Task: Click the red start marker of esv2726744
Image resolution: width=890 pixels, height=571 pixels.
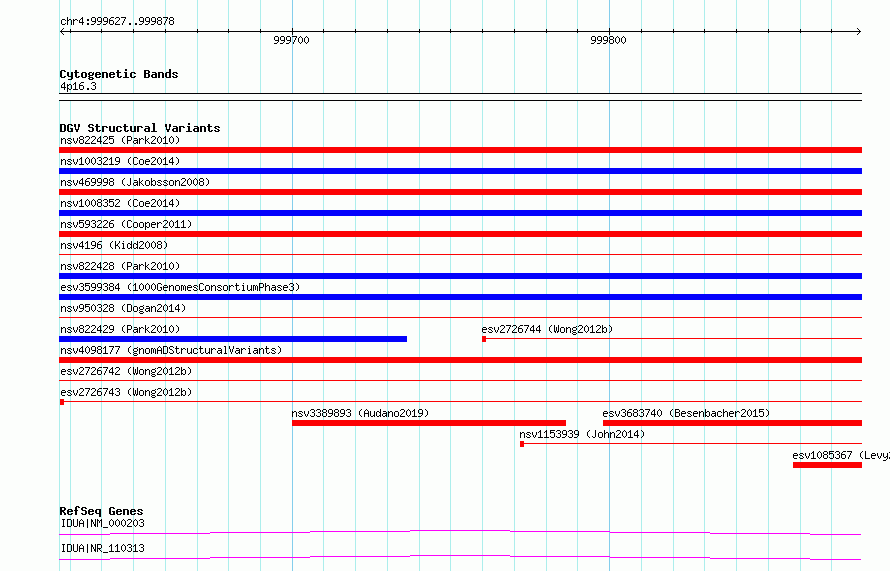Action: pyautogui.click(x=484, y=339)
